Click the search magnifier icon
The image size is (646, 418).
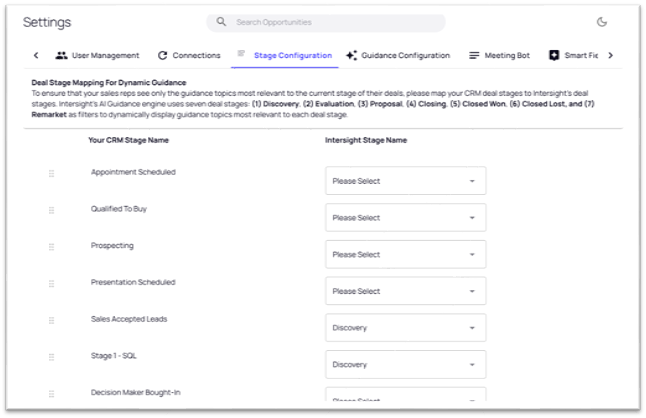click(x=221, y=21)
